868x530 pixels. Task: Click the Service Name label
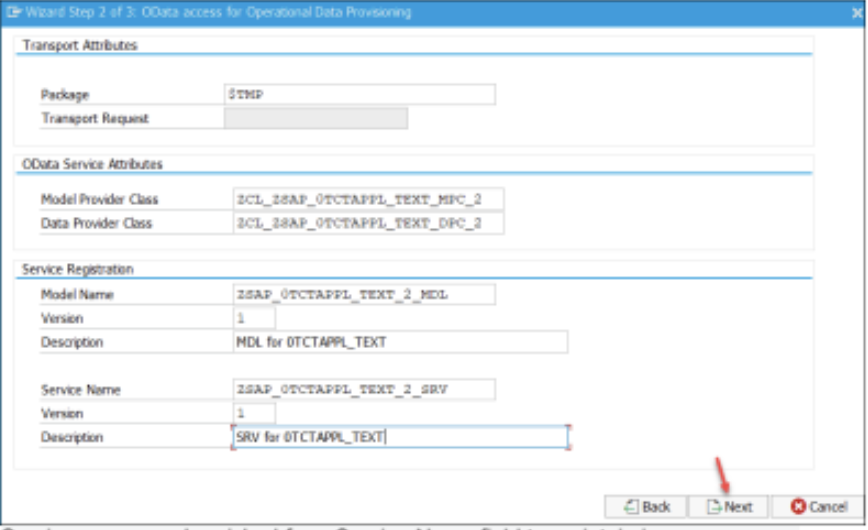pos(81,390)
